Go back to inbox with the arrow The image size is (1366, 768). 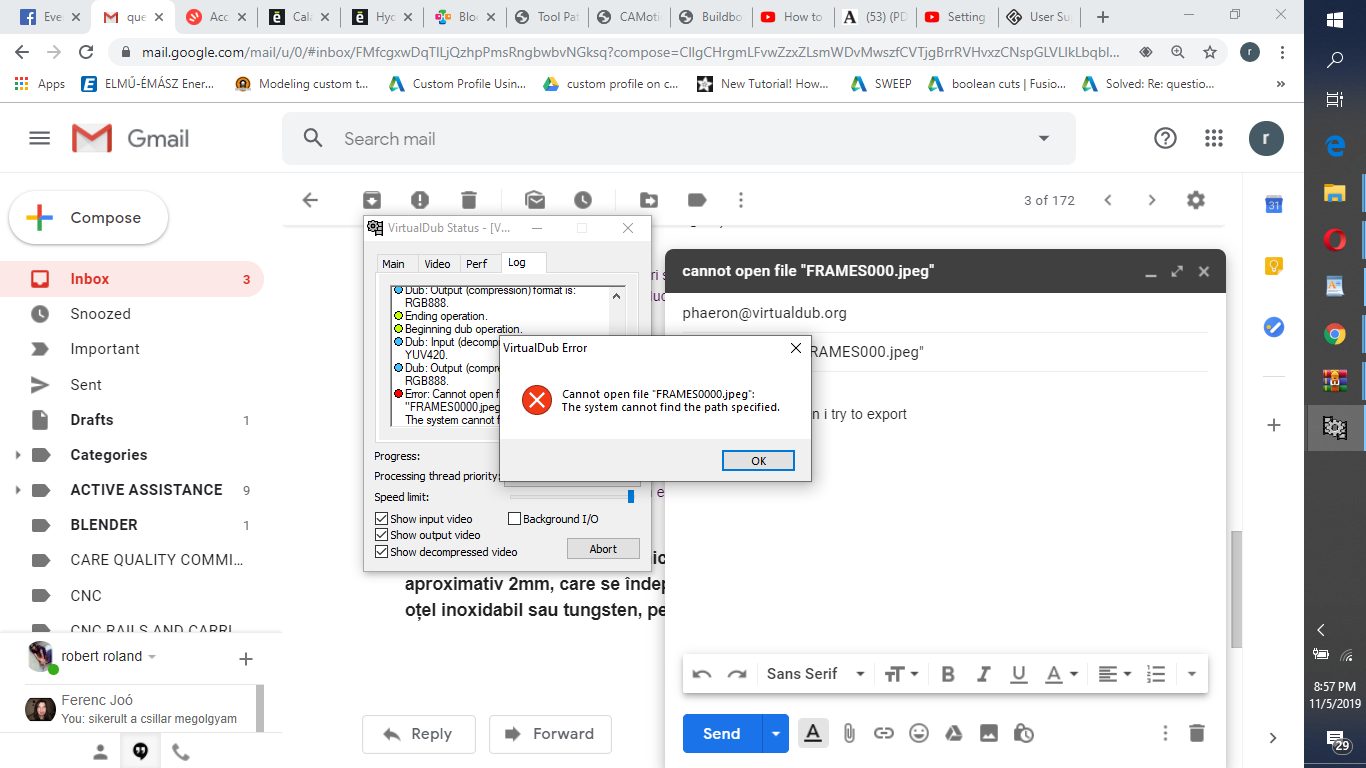[x=310, y=200]
